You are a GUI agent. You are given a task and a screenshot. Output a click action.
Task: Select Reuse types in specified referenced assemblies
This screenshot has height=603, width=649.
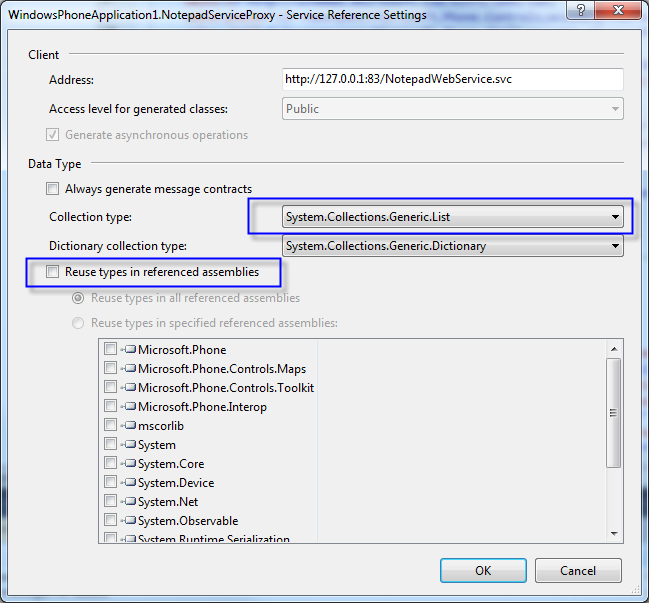(78, 323)
